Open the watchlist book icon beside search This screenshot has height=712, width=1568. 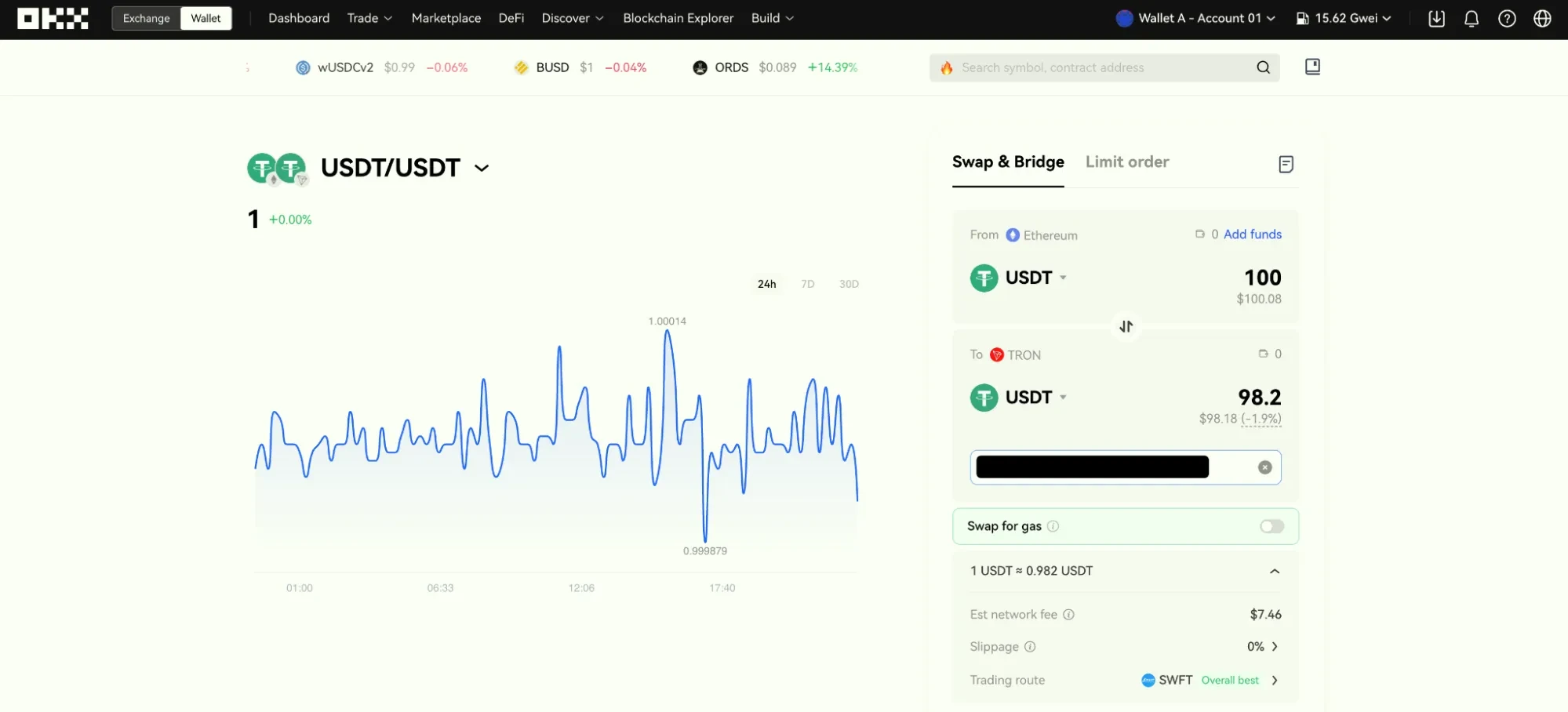[1312, 67]
